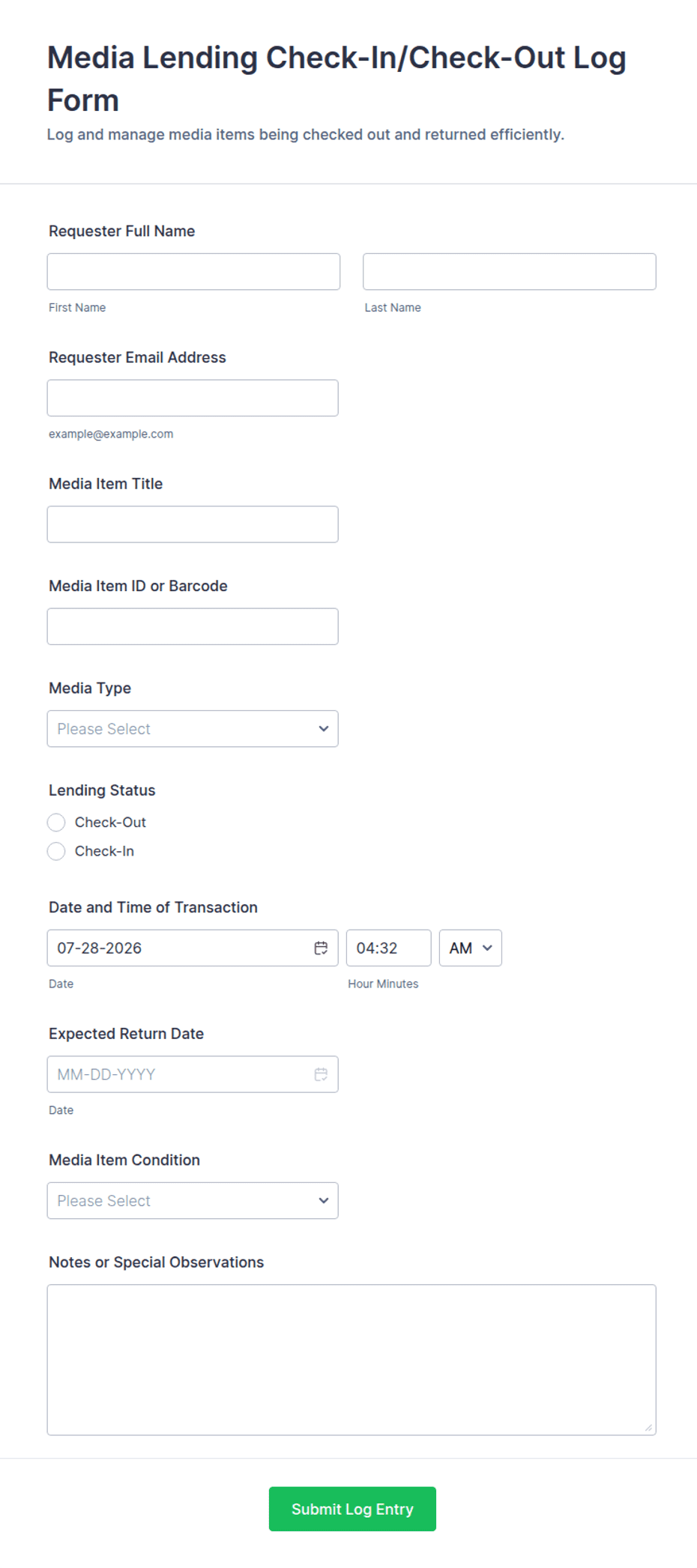
Task: Click the Media Item ID or Barcode field
Action: click(x=193, y=626)
